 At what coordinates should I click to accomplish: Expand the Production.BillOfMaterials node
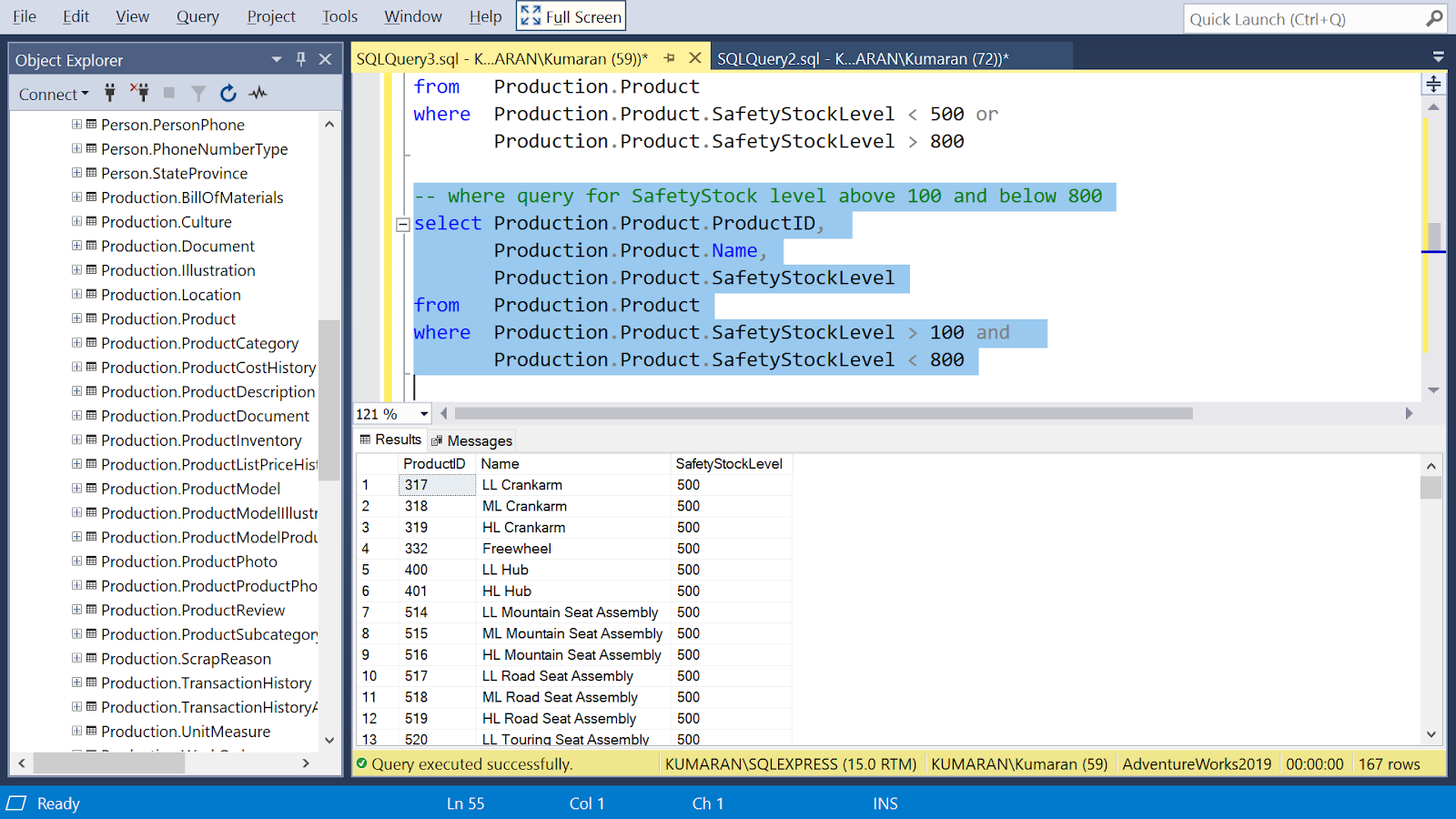[76, 197]
